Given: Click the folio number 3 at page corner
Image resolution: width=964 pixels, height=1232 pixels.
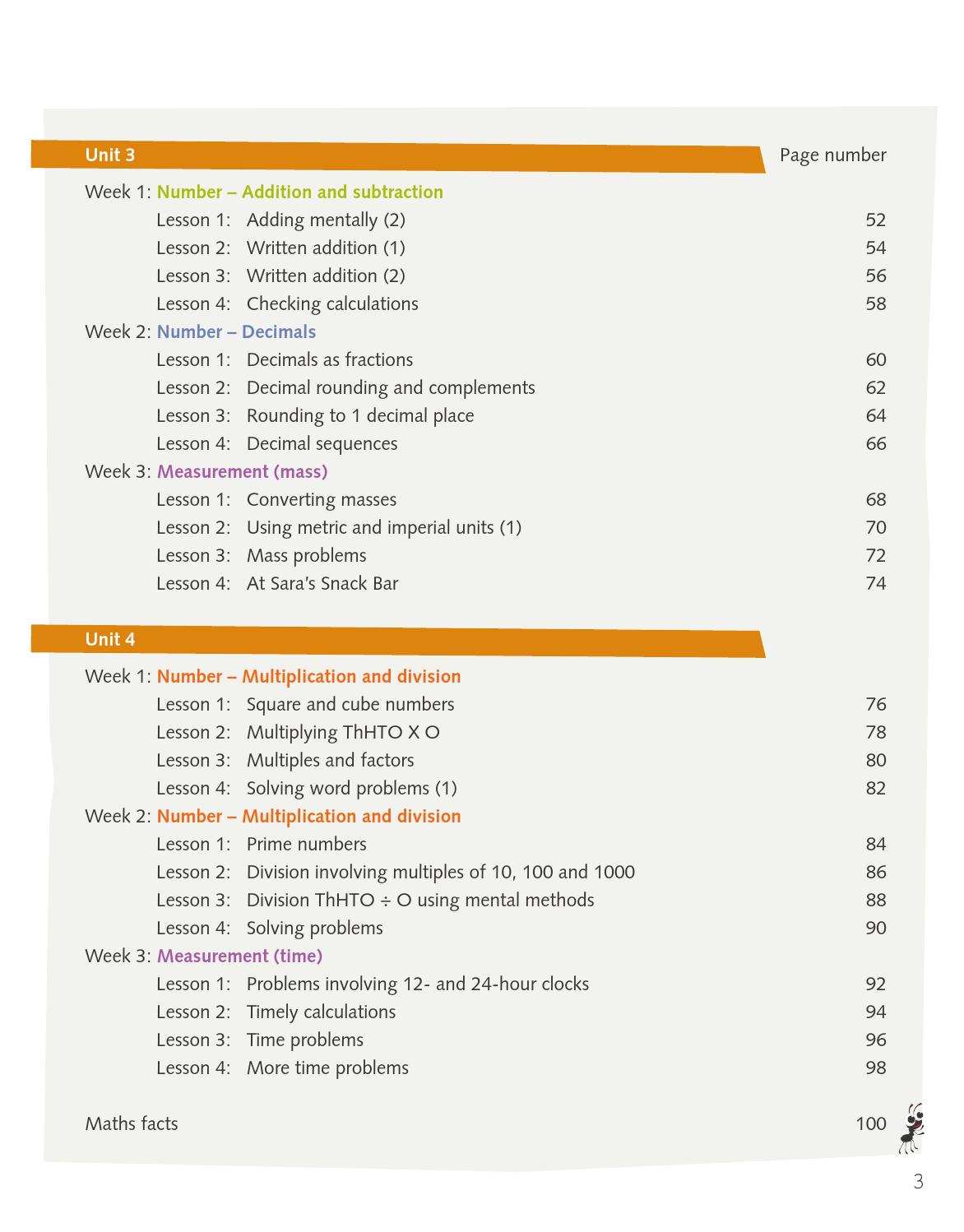Looking at the screenshot, I should 918,1182.
